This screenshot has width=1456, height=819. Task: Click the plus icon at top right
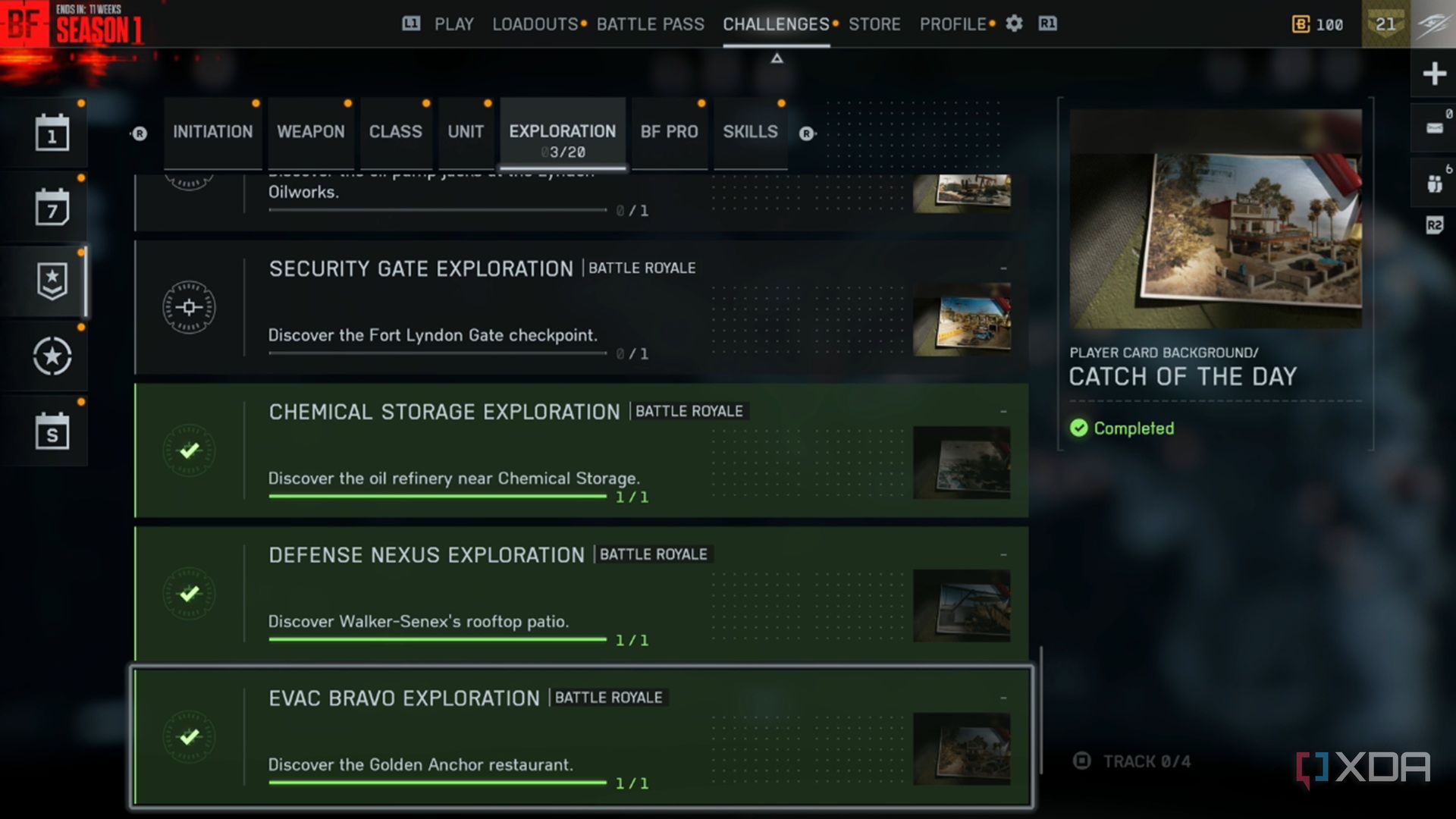pos(1434,74)
